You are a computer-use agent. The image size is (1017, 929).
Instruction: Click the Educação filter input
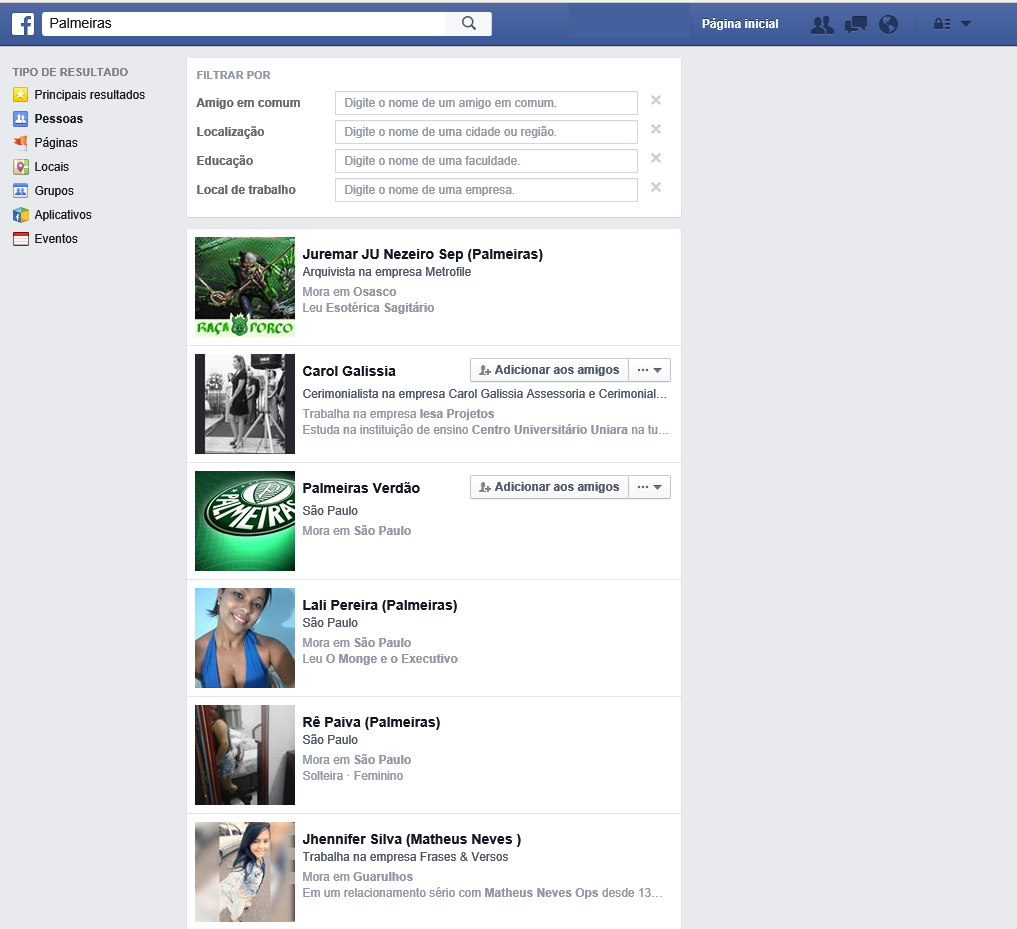click(486, 161)
